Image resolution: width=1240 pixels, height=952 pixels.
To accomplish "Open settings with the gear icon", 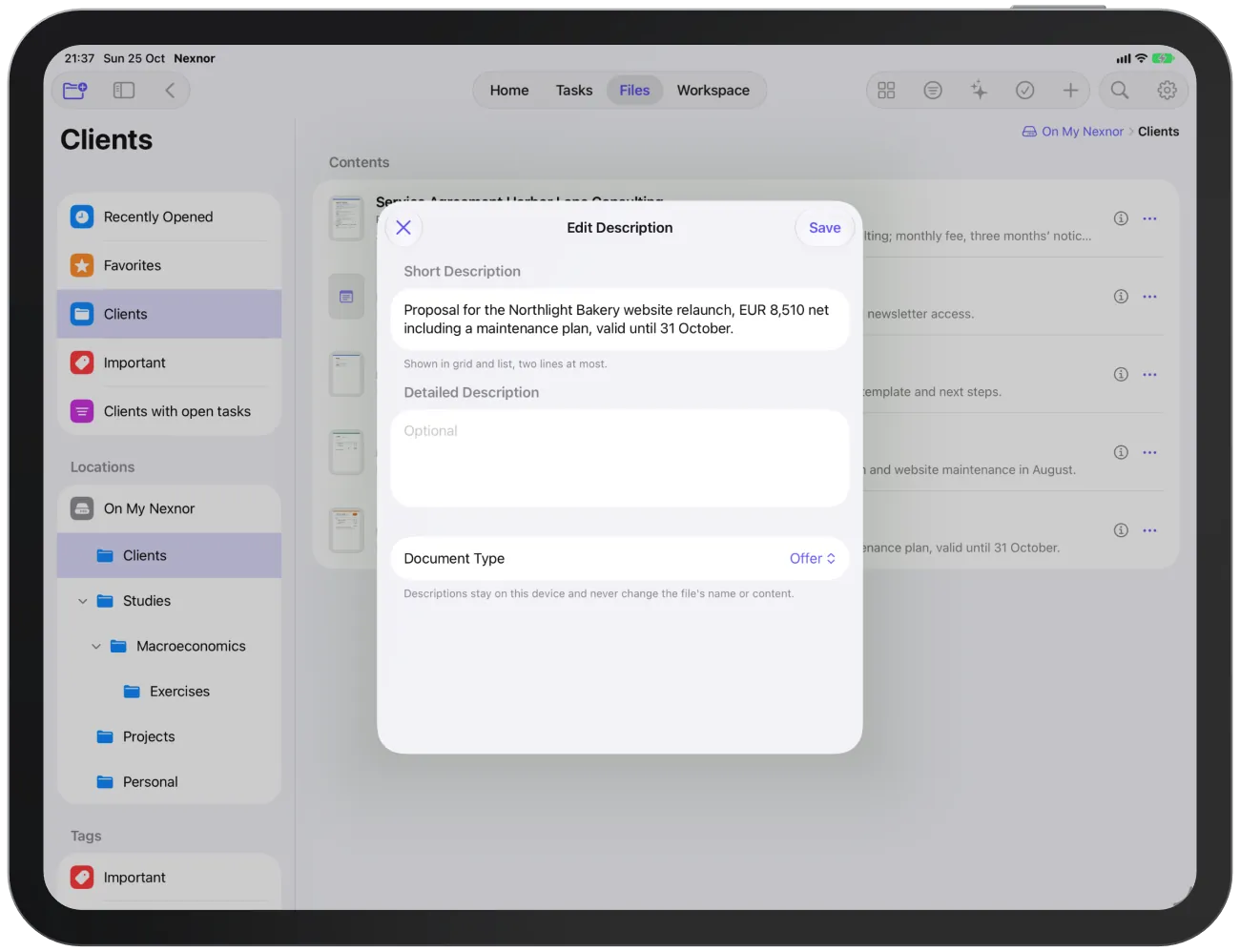I will 1167,91.
